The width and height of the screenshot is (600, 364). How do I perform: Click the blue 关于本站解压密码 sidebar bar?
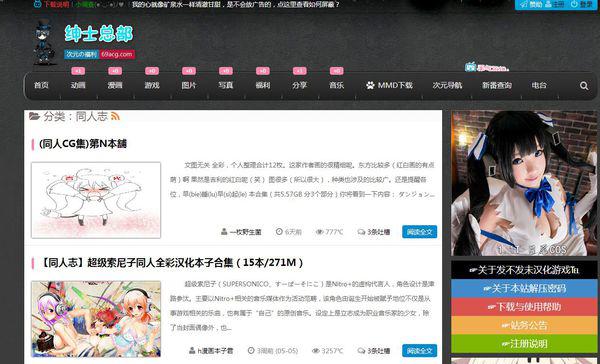524,289
